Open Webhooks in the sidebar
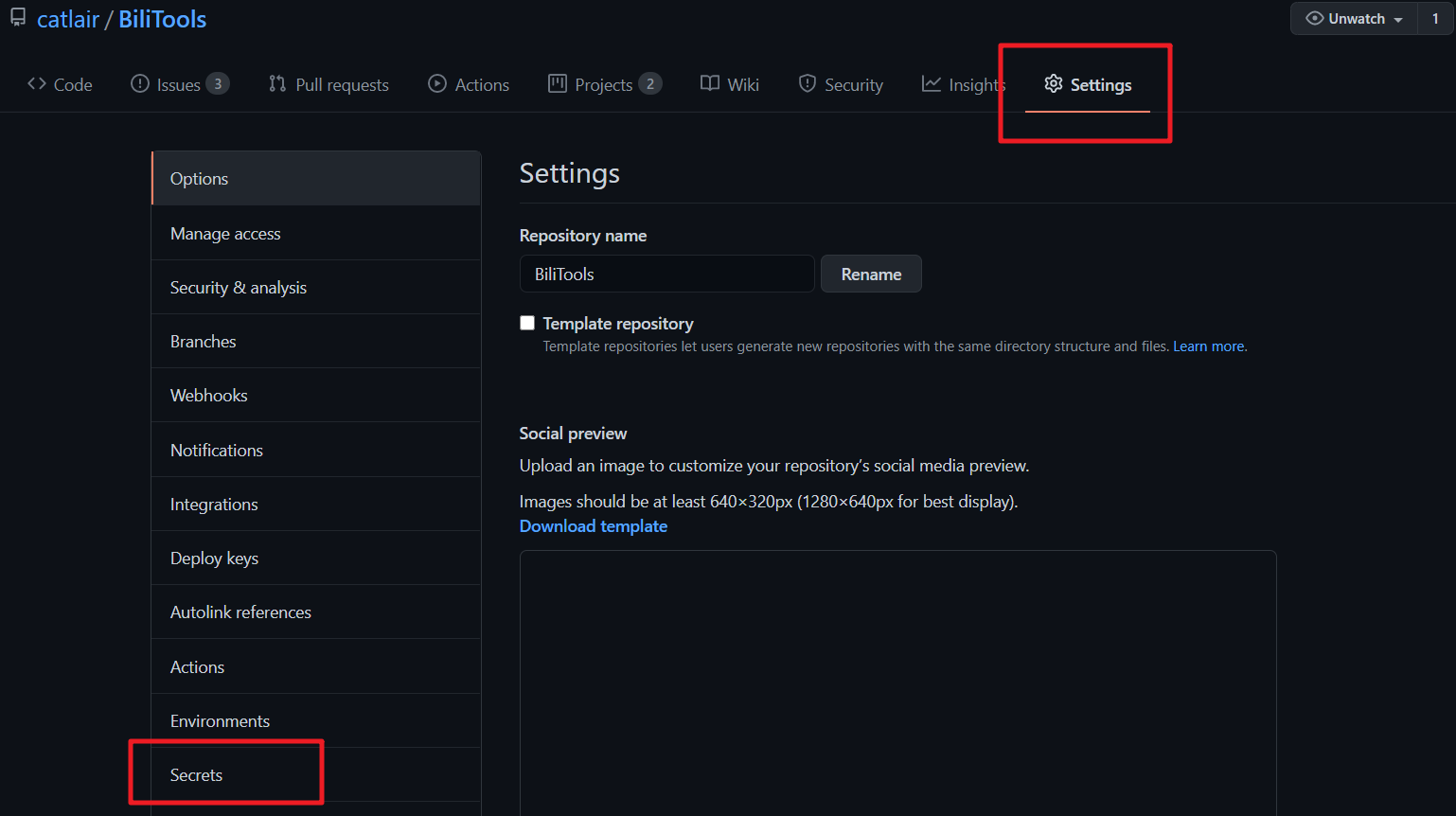The height and width of the screenshot is (816, 1456). click(316, 395)
